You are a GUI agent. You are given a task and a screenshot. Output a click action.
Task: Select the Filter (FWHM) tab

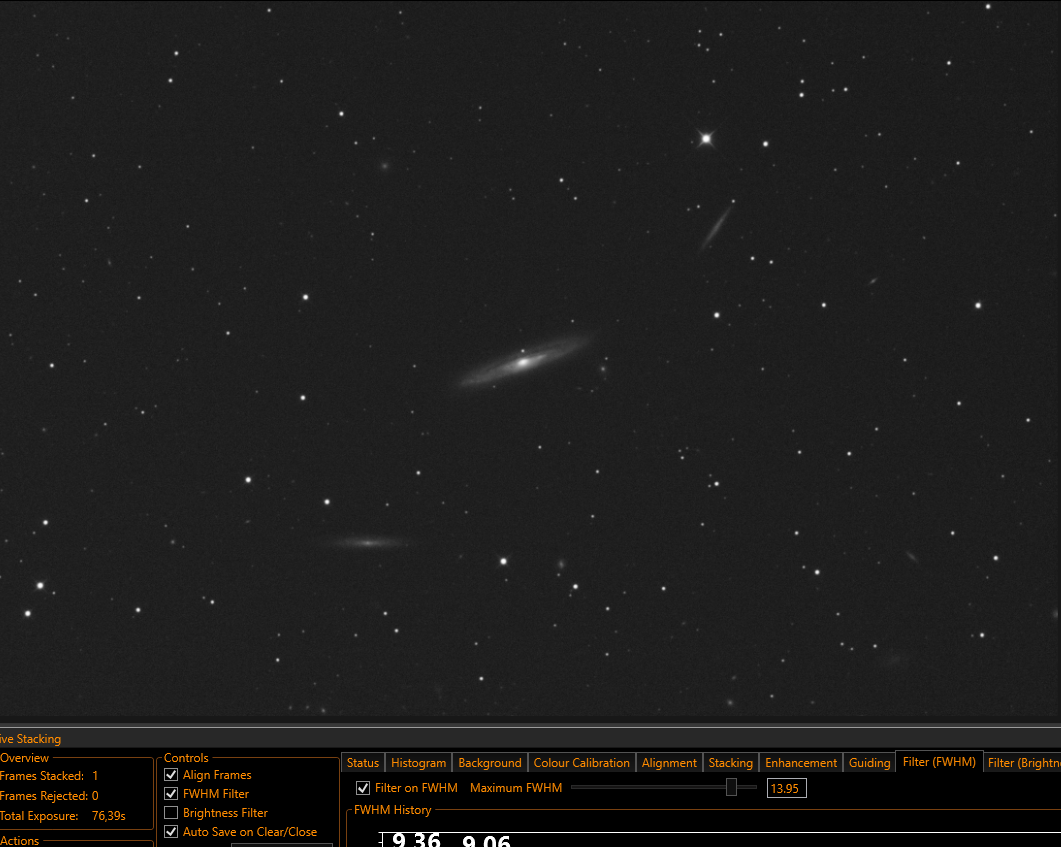[x=939, y=762]
